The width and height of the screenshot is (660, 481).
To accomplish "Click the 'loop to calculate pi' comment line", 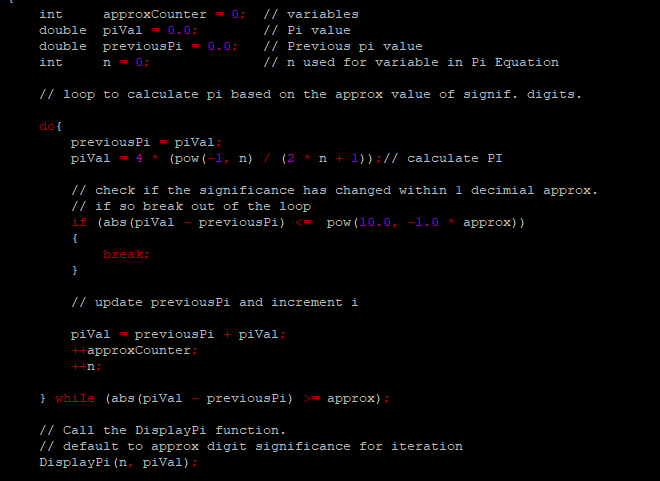I will (x=311, y=94).
